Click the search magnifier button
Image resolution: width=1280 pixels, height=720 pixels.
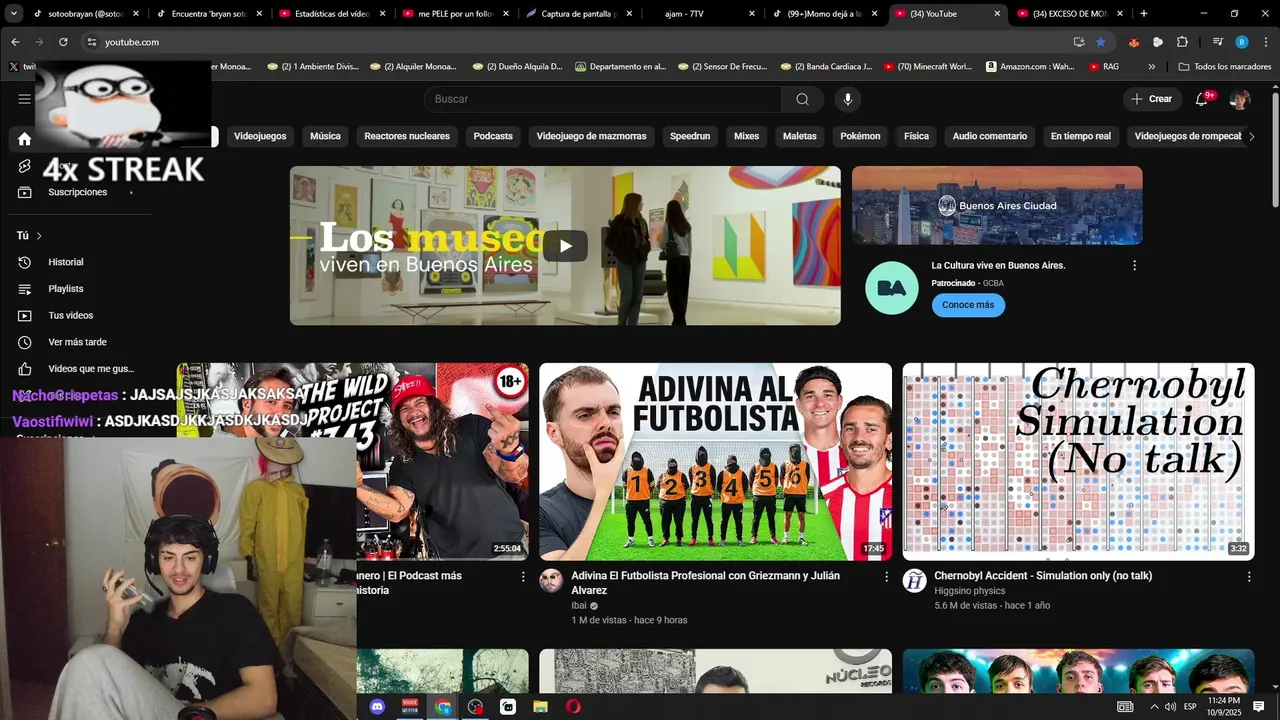click(802, 99)
